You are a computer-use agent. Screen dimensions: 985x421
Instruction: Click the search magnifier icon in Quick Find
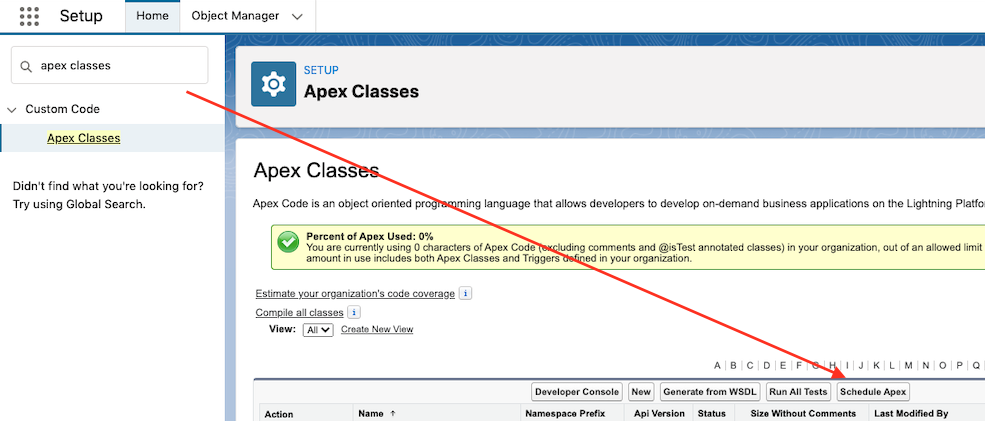(26, 66)
